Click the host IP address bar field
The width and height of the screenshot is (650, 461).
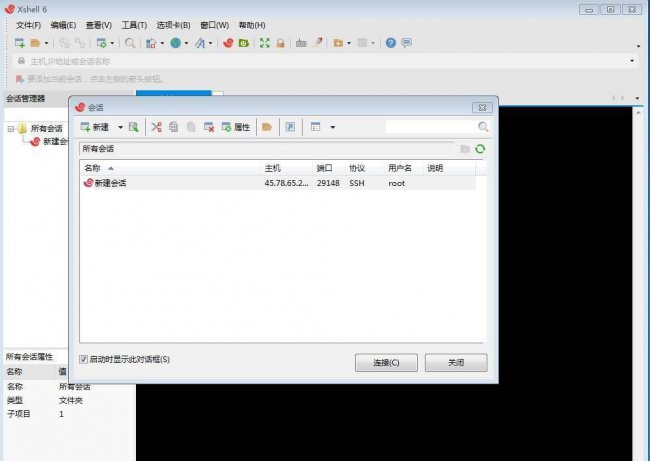point(325,61)
